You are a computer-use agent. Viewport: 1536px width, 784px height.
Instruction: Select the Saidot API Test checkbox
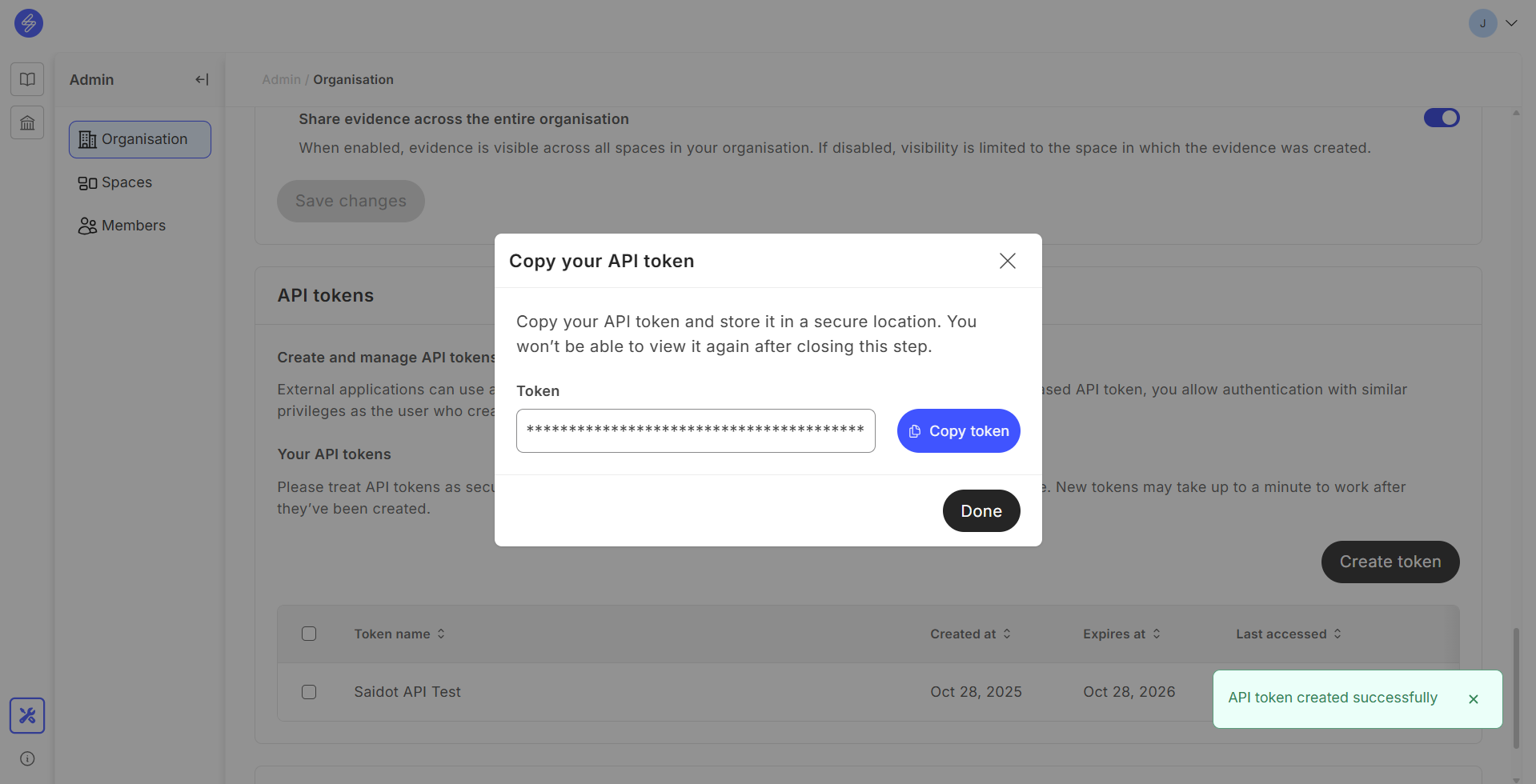309,692
